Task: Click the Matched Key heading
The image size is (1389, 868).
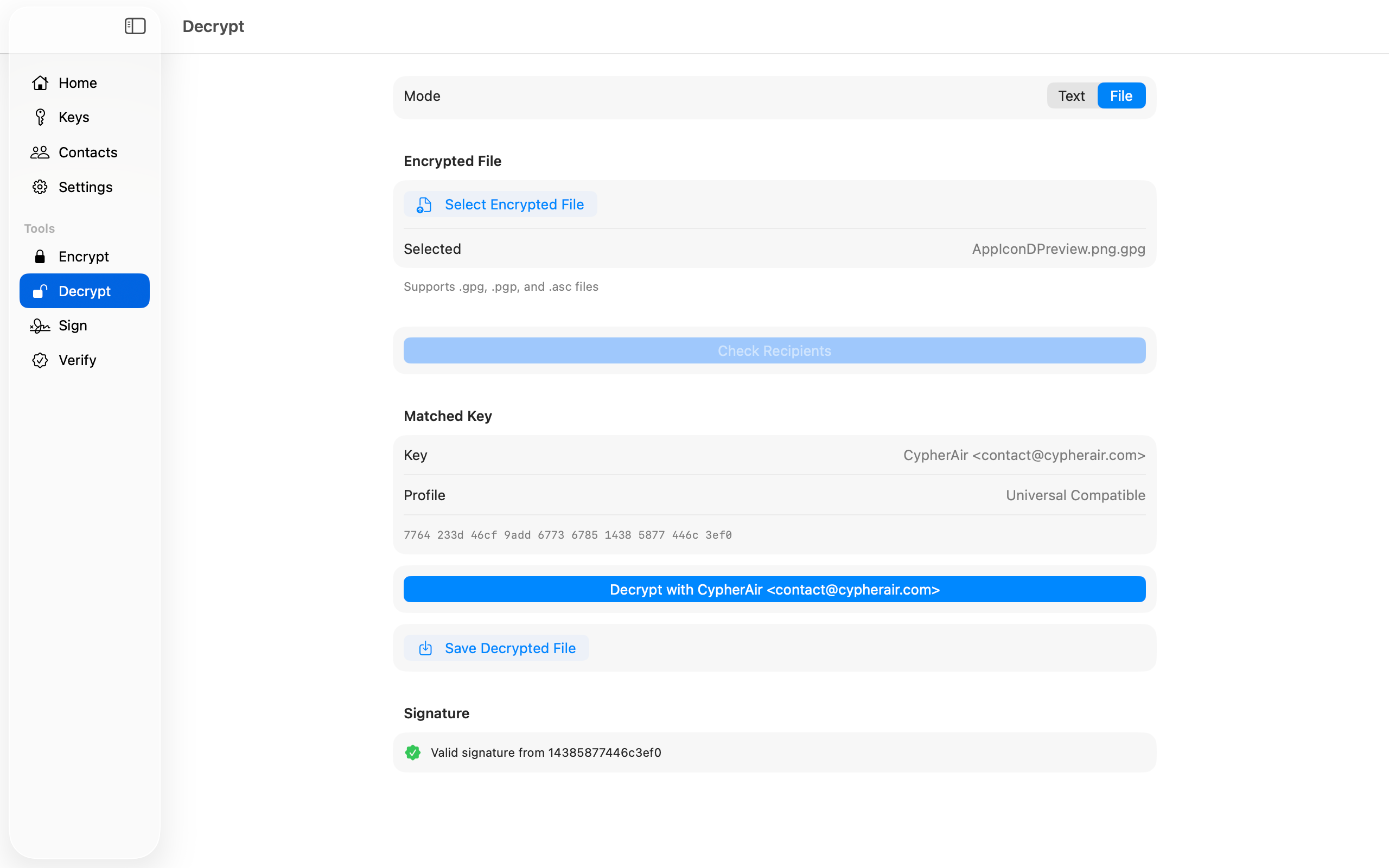Action: pyautogui.click(x=448, y=416)
